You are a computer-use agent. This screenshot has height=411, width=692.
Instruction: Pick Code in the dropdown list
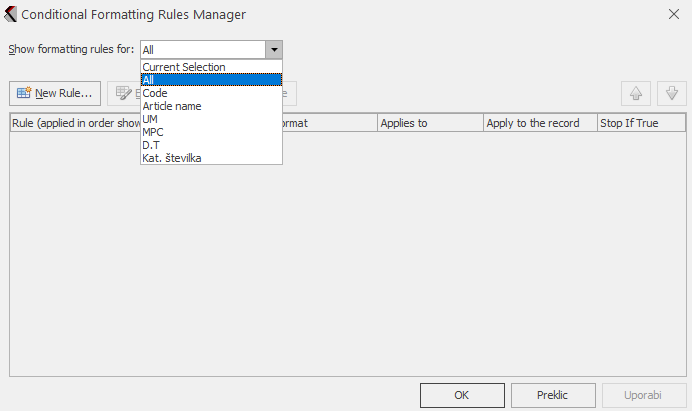pyautogui.click(x=211, y=93)
